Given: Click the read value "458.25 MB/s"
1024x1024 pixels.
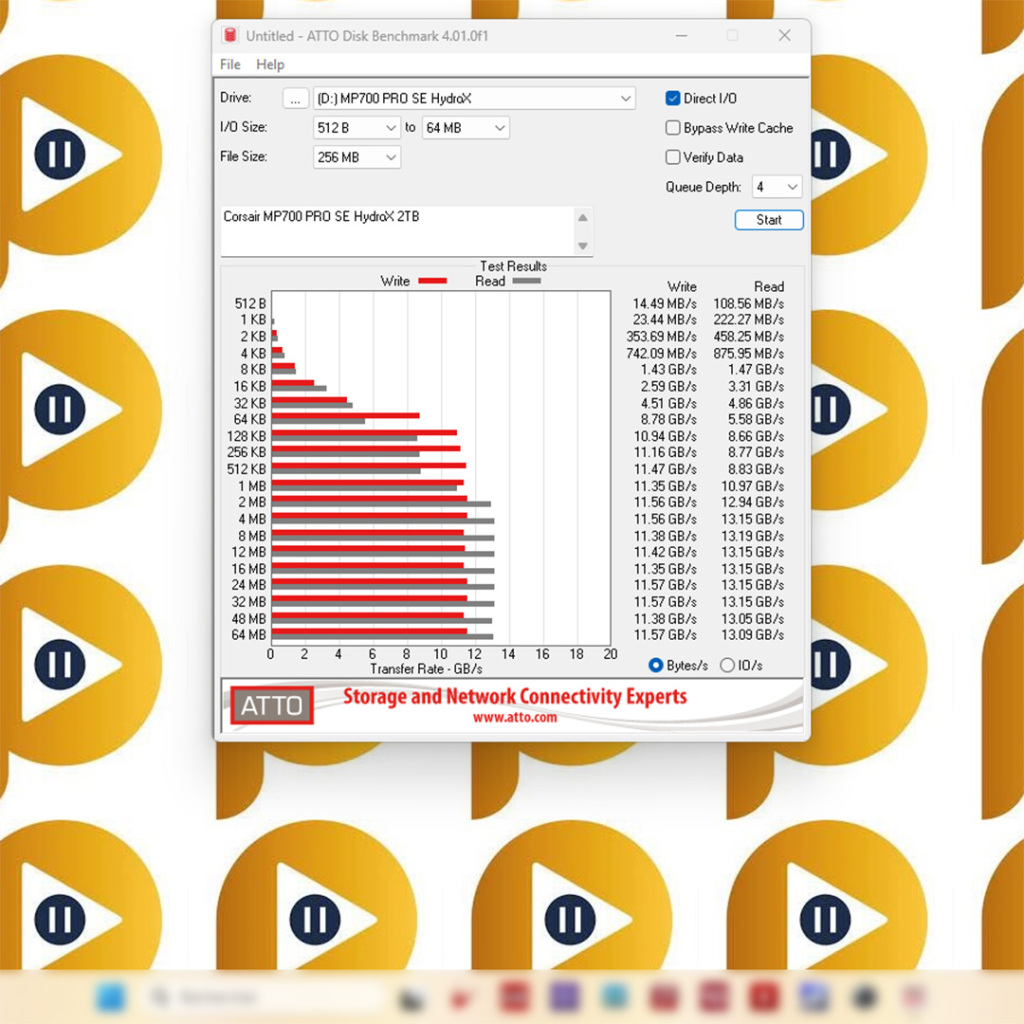Looking at the screenshot, I should tap(748, 337).
